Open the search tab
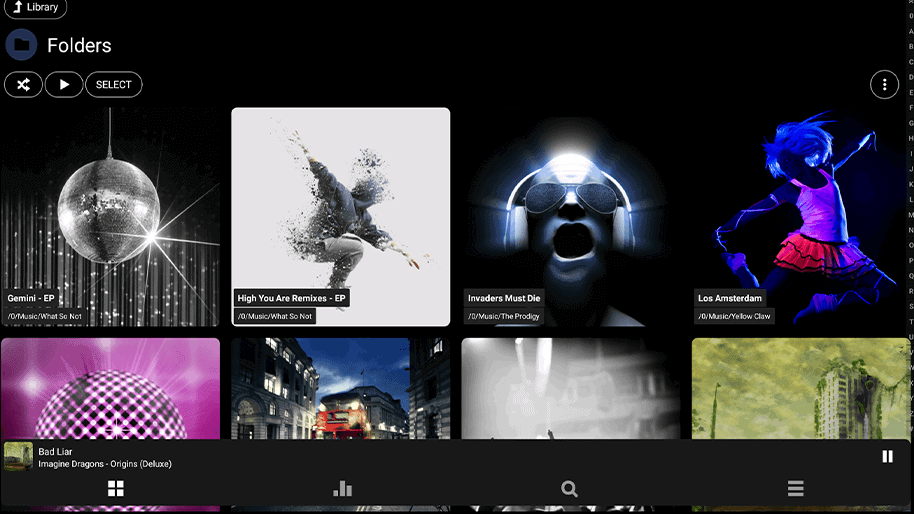The height and width of the screenshot is (514, 914). tap(569, 488)
